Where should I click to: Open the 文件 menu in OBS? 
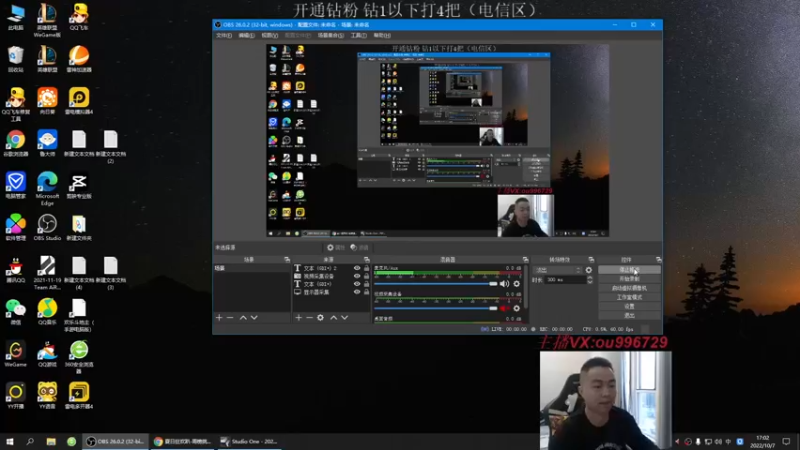[223, 35]
